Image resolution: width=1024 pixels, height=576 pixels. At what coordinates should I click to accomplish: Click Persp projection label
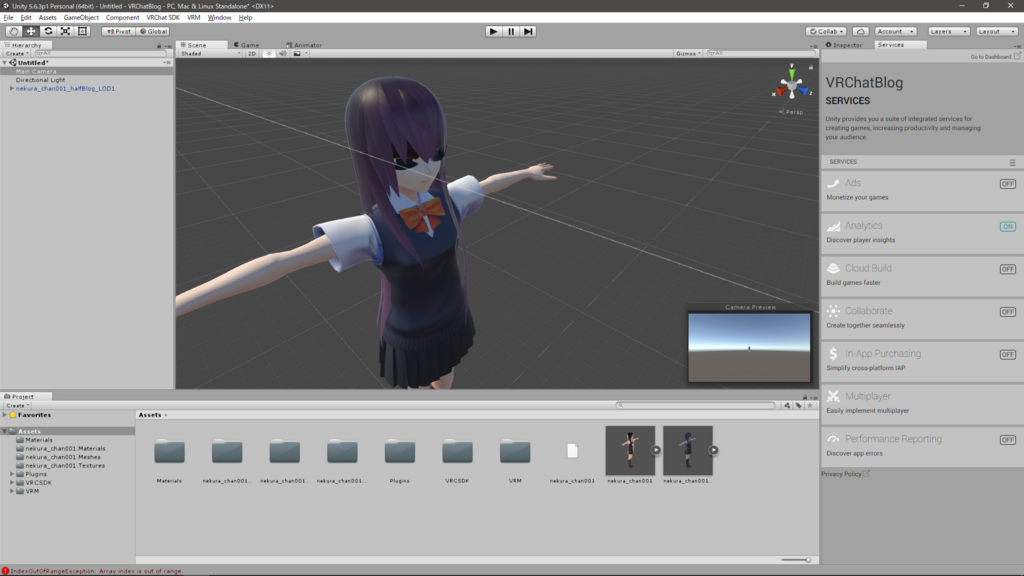point(792,112)
